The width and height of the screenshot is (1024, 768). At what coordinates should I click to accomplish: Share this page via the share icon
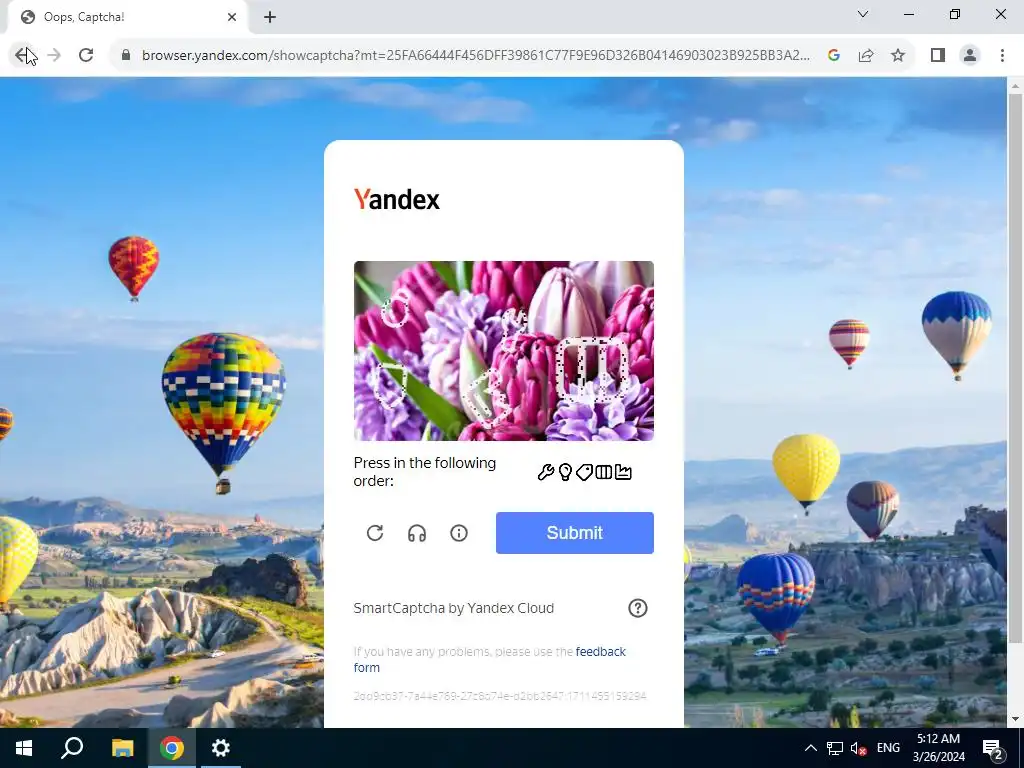[866, 56]
